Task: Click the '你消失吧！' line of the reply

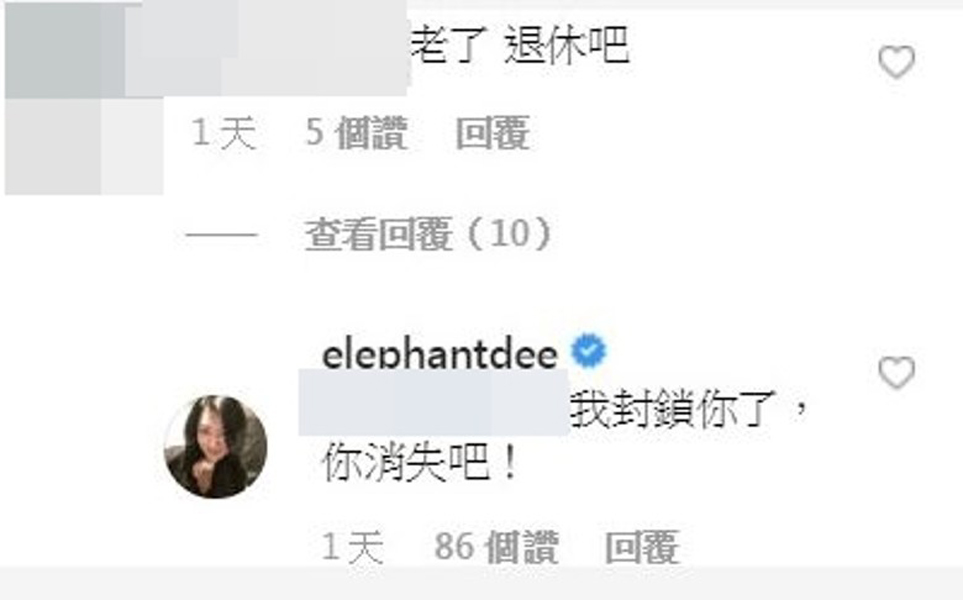Action: [420, 462]
